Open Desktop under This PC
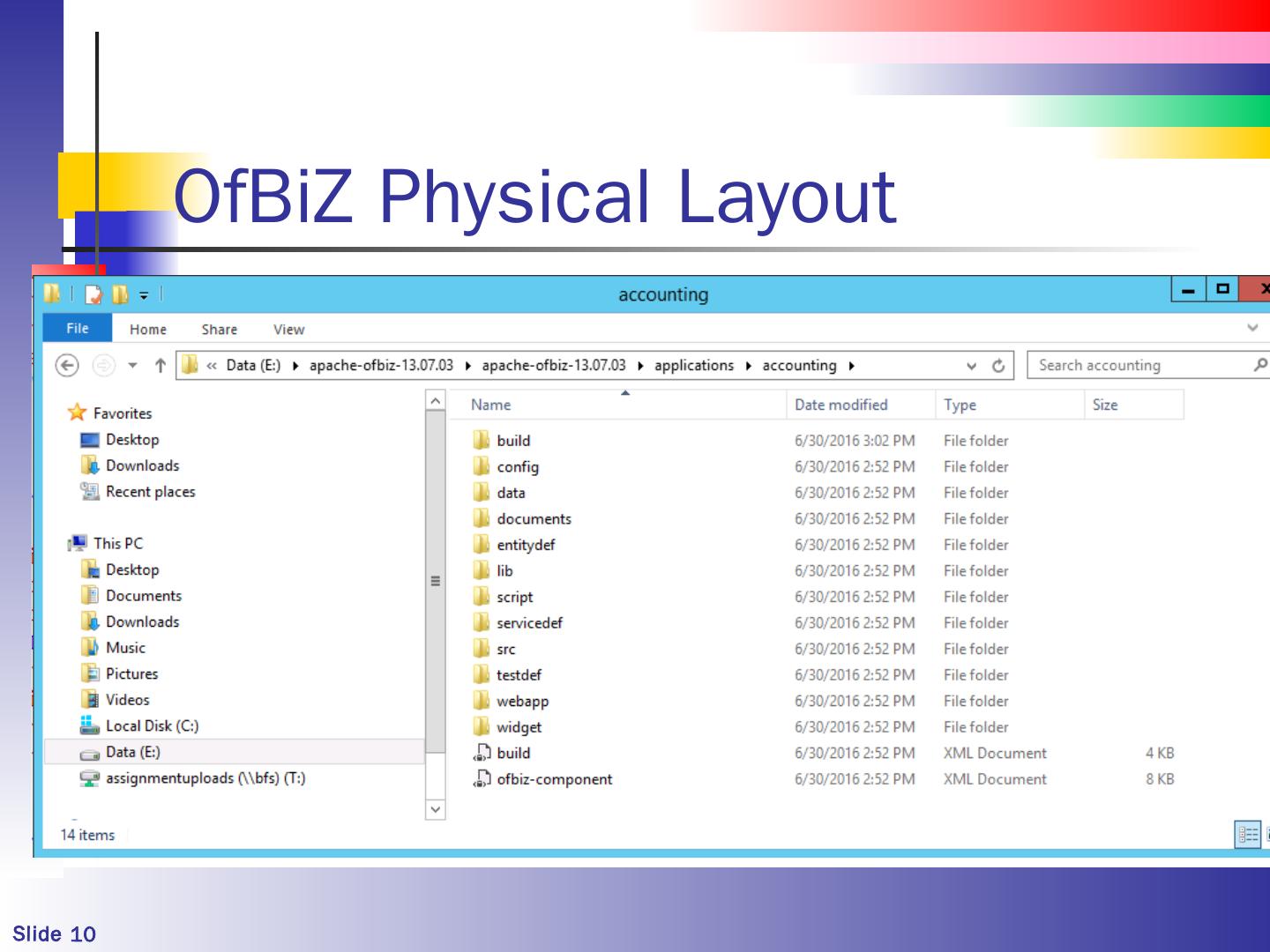 tap(132, 569)
